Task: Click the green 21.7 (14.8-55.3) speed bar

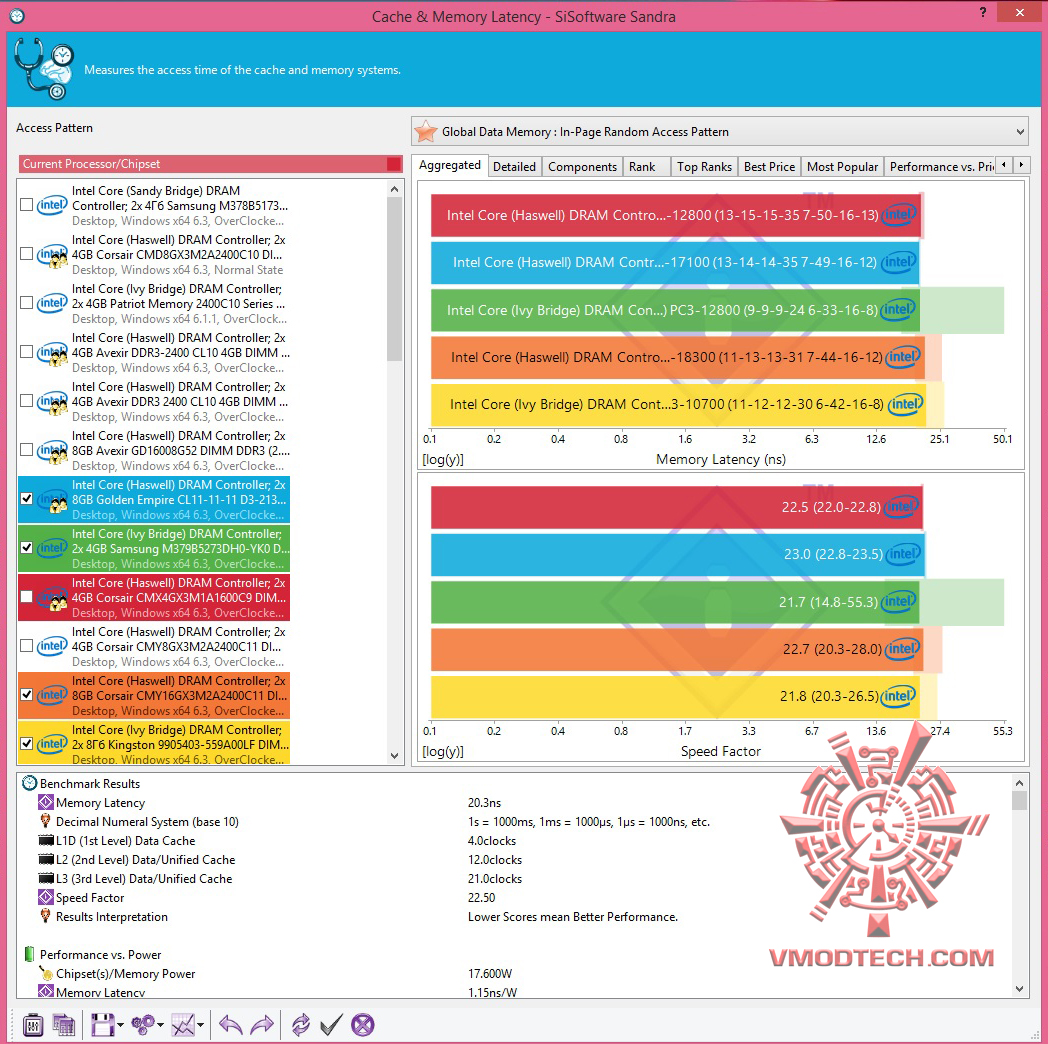Action: click(675, 602)
